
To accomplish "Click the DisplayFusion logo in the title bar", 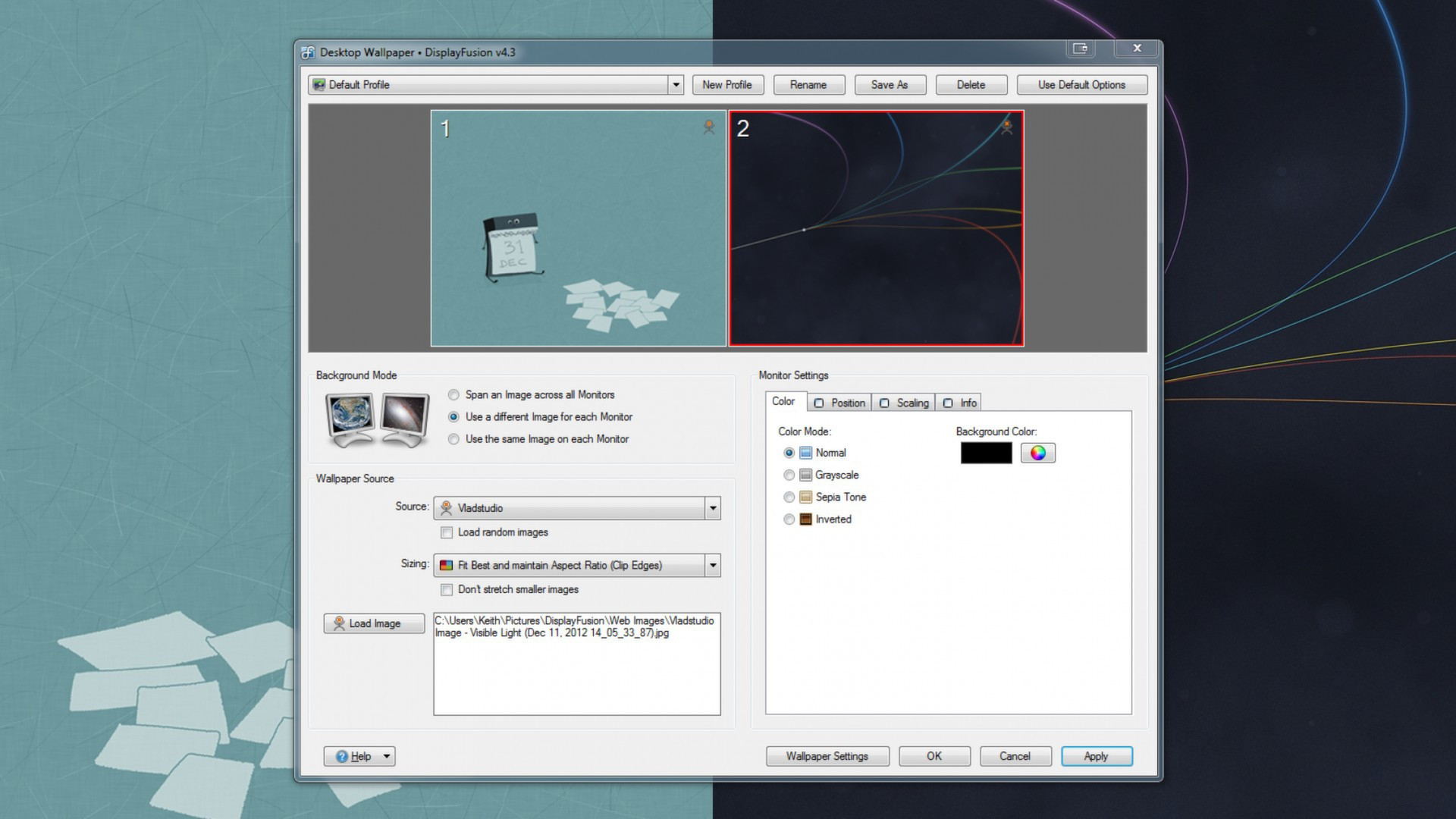I will pyautogui.click(x=306, y=52).
